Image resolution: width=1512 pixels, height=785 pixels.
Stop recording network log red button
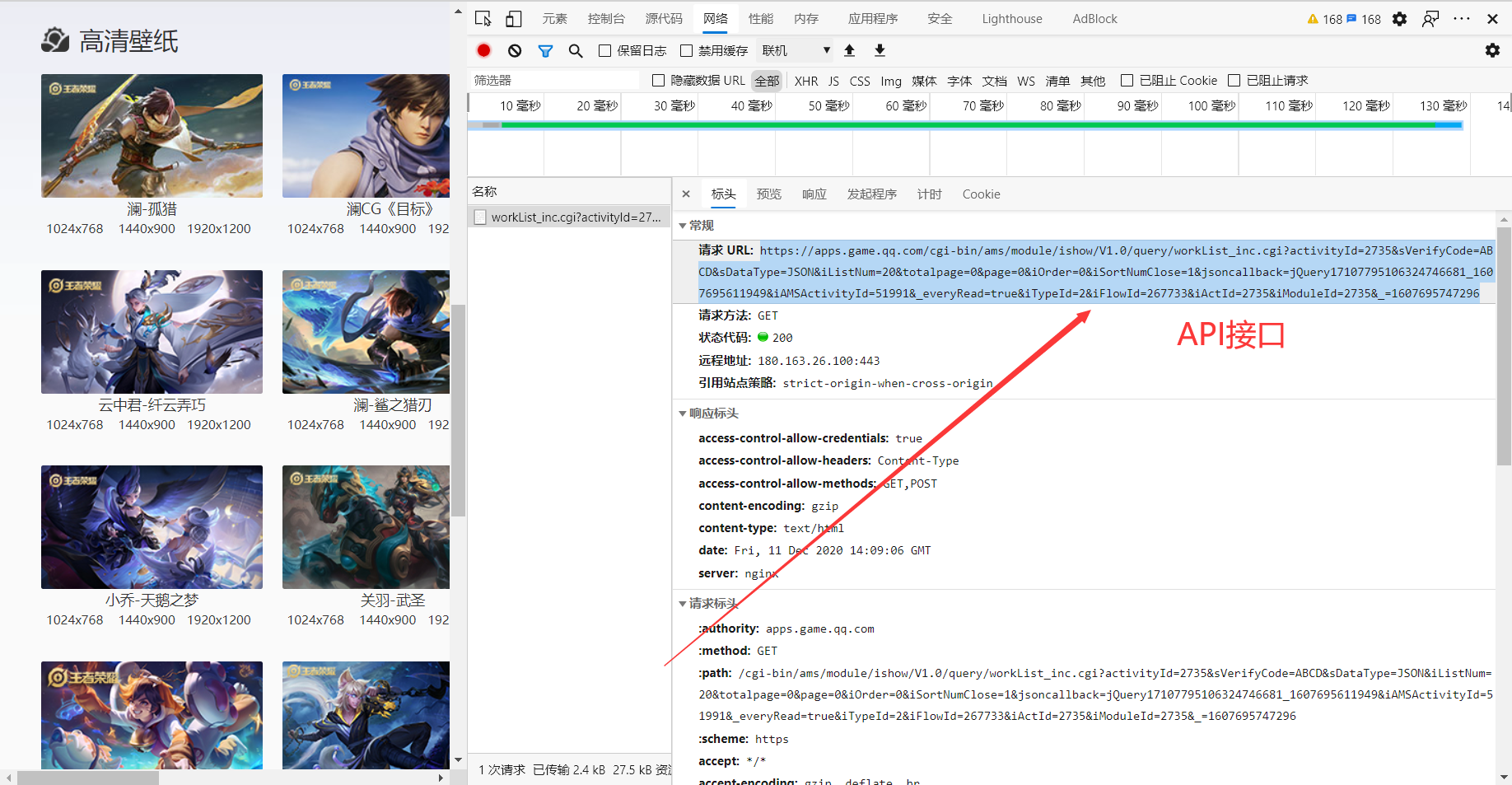(x=484, y=50)
